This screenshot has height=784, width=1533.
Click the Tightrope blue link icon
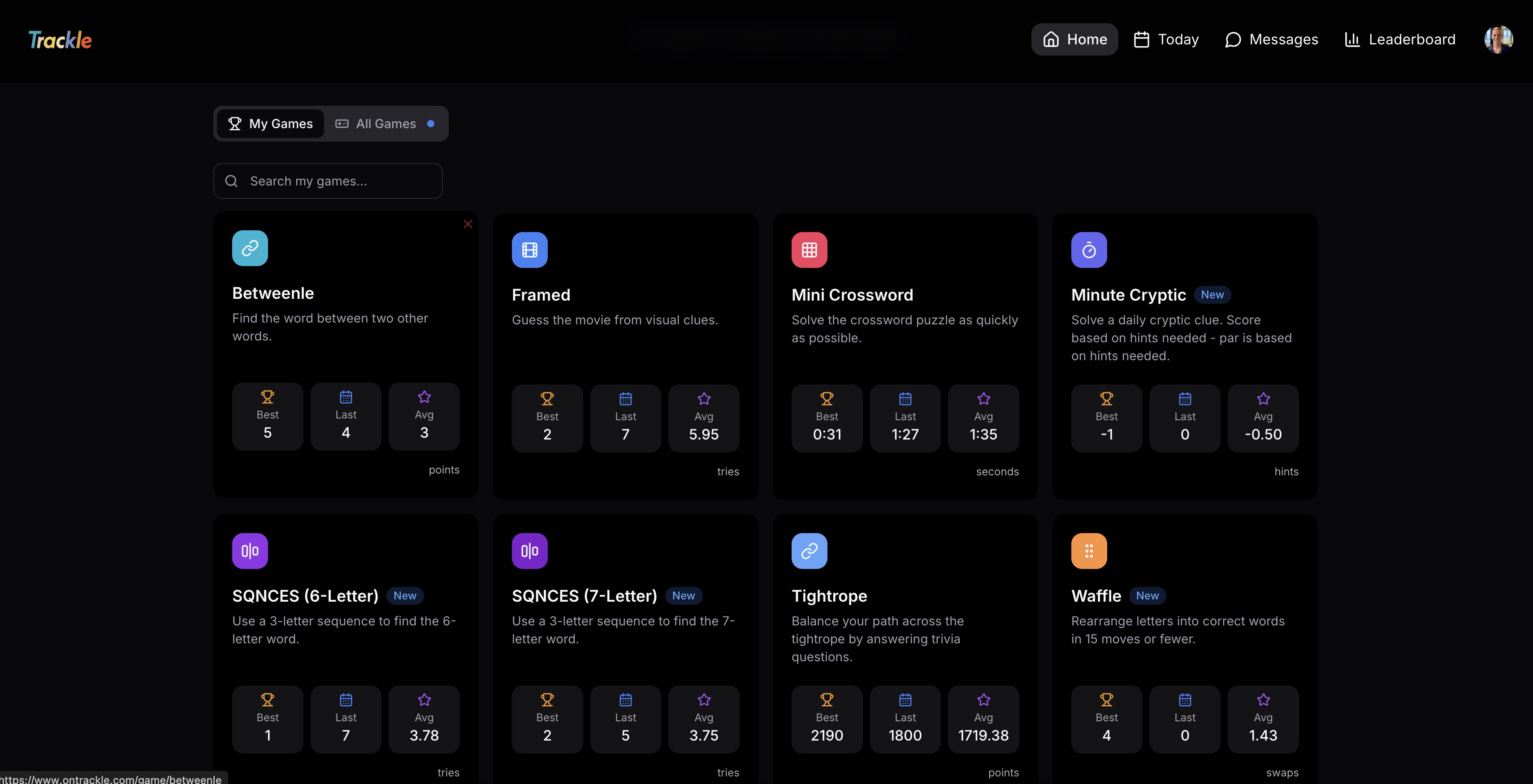(809, 551)
